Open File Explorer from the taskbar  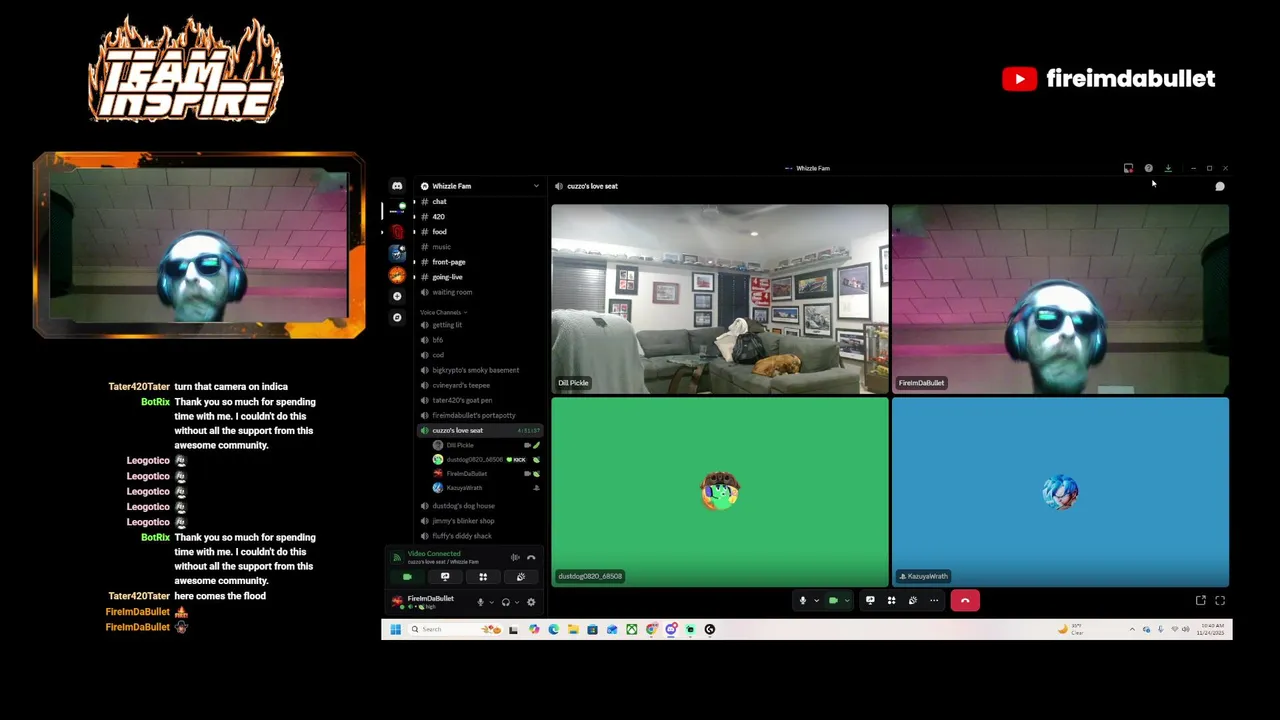coord(573,629)
